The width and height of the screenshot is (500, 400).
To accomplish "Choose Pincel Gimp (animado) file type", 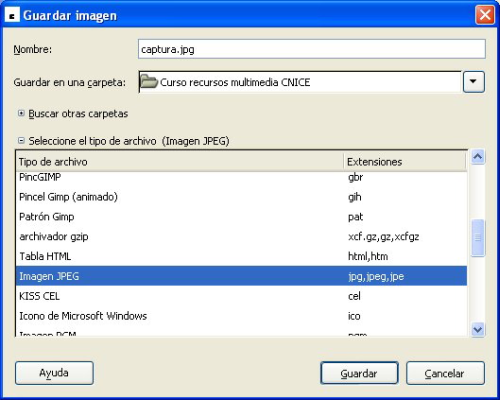I will point(241,197).
